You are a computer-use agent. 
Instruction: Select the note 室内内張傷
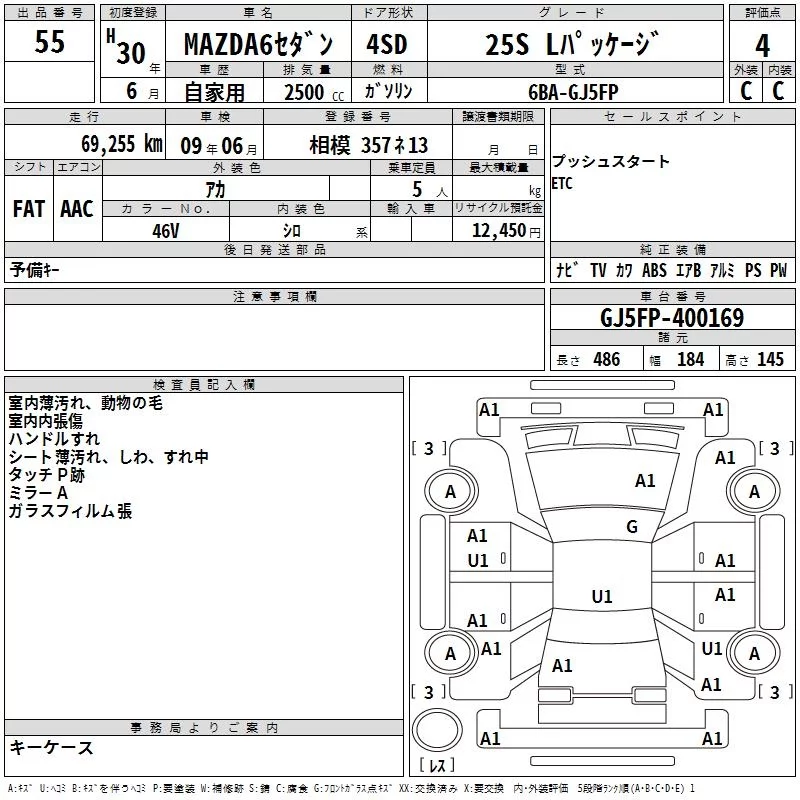[x=45, y=421]
